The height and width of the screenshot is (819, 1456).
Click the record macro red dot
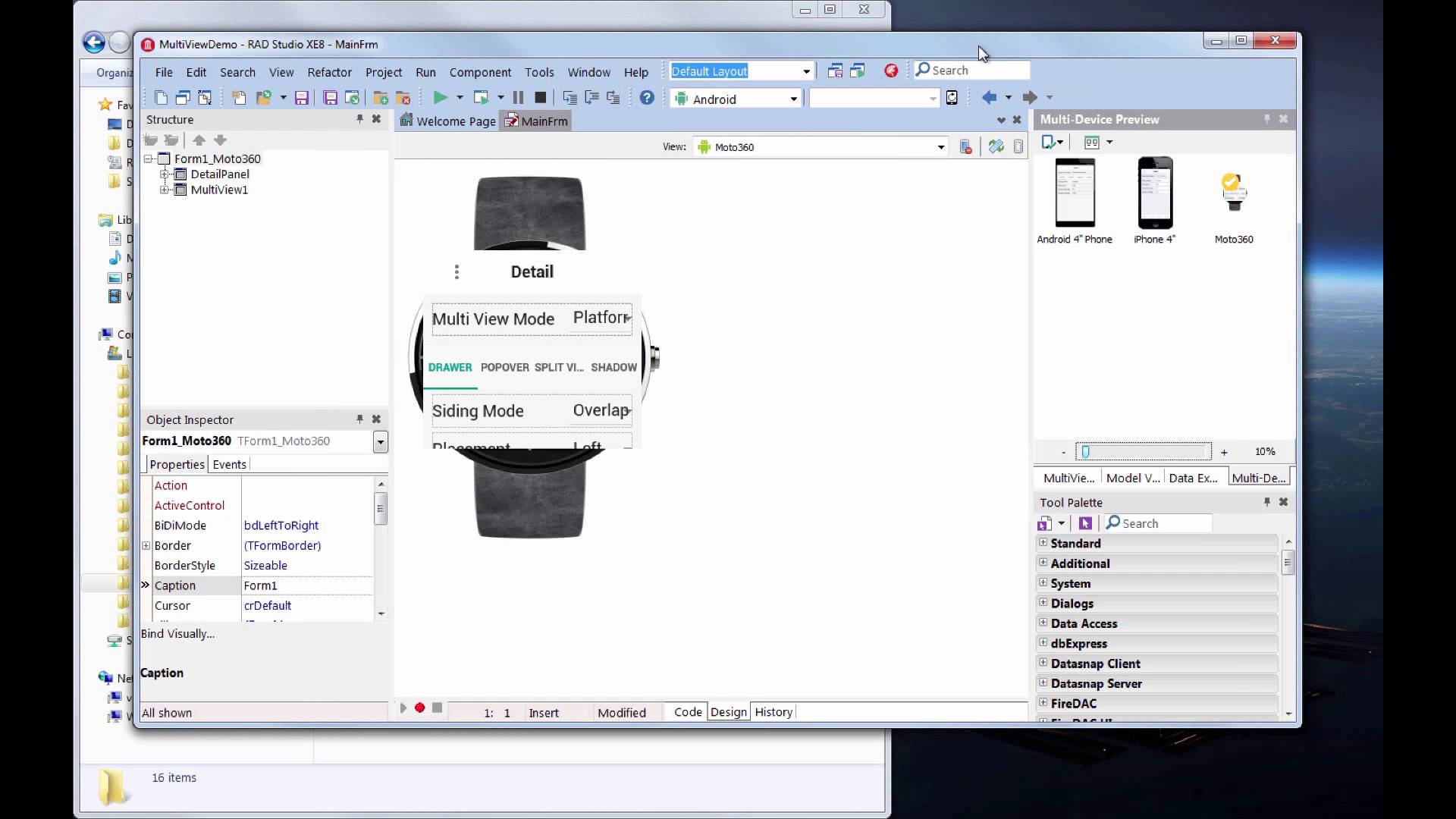pos(419,708)
